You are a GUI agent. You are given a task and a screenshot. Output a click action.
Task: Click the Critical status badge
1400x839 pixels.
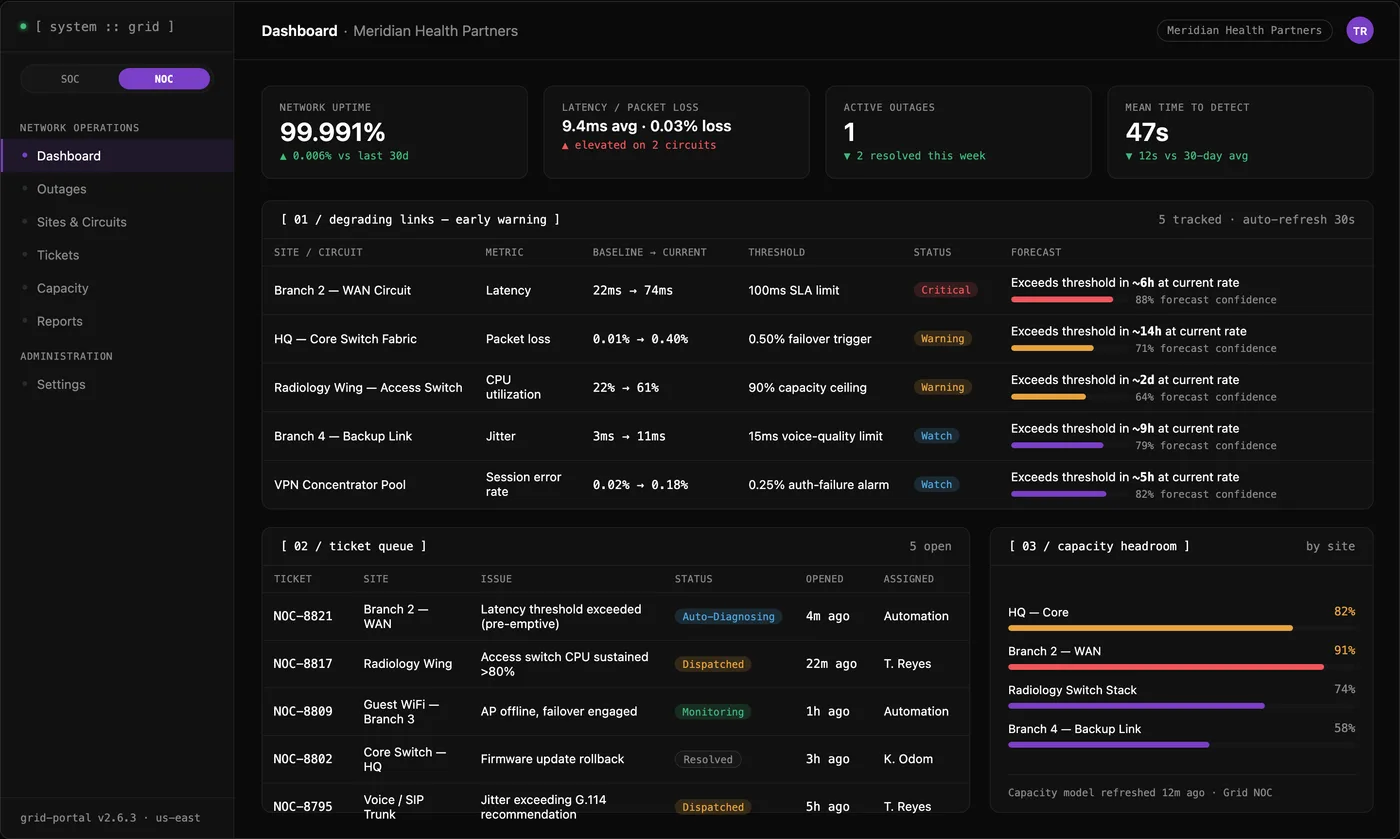click(x=946, y=290)
